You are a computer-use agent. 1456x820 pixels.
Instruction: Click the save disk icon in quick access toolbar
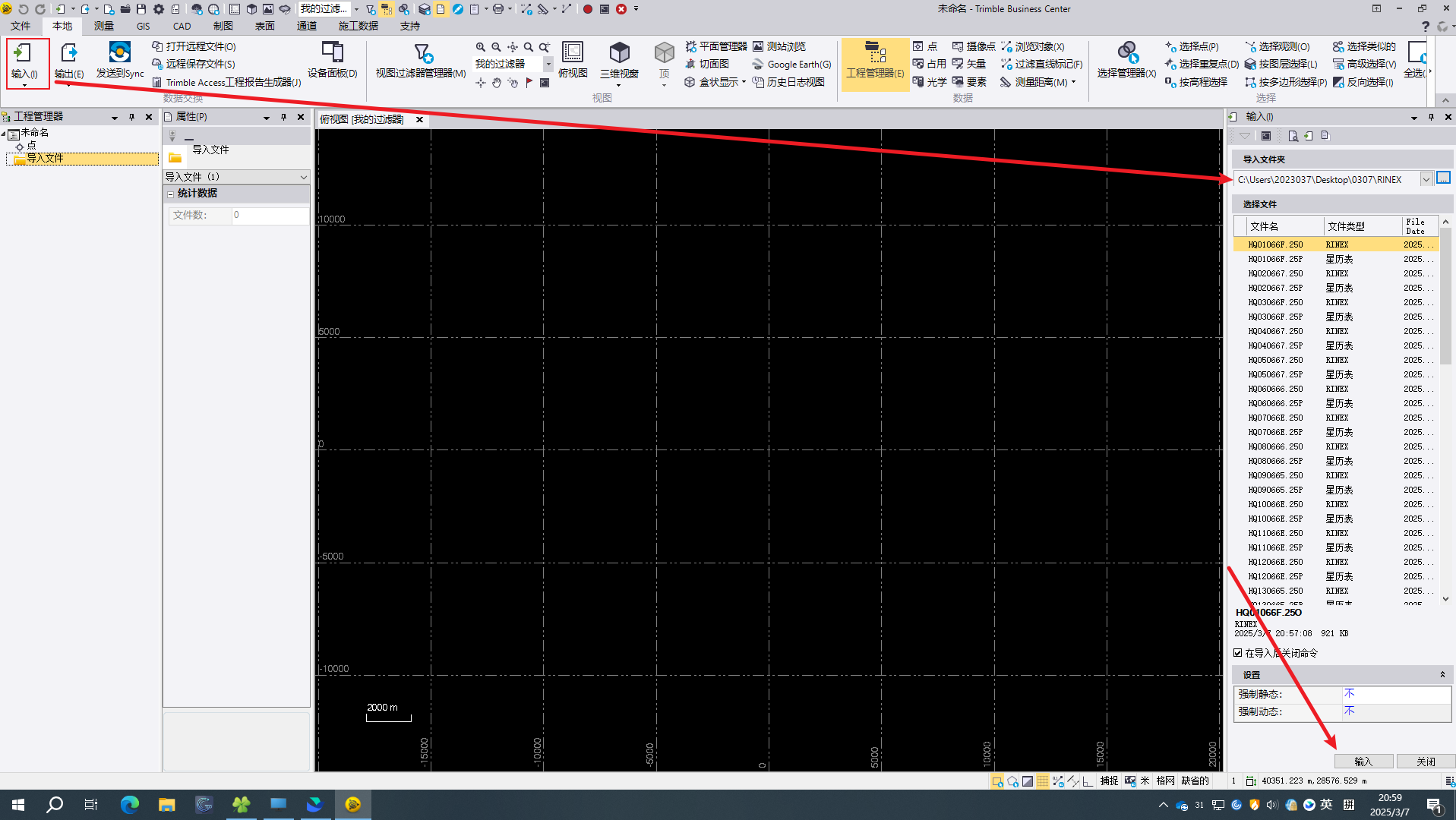141,9
